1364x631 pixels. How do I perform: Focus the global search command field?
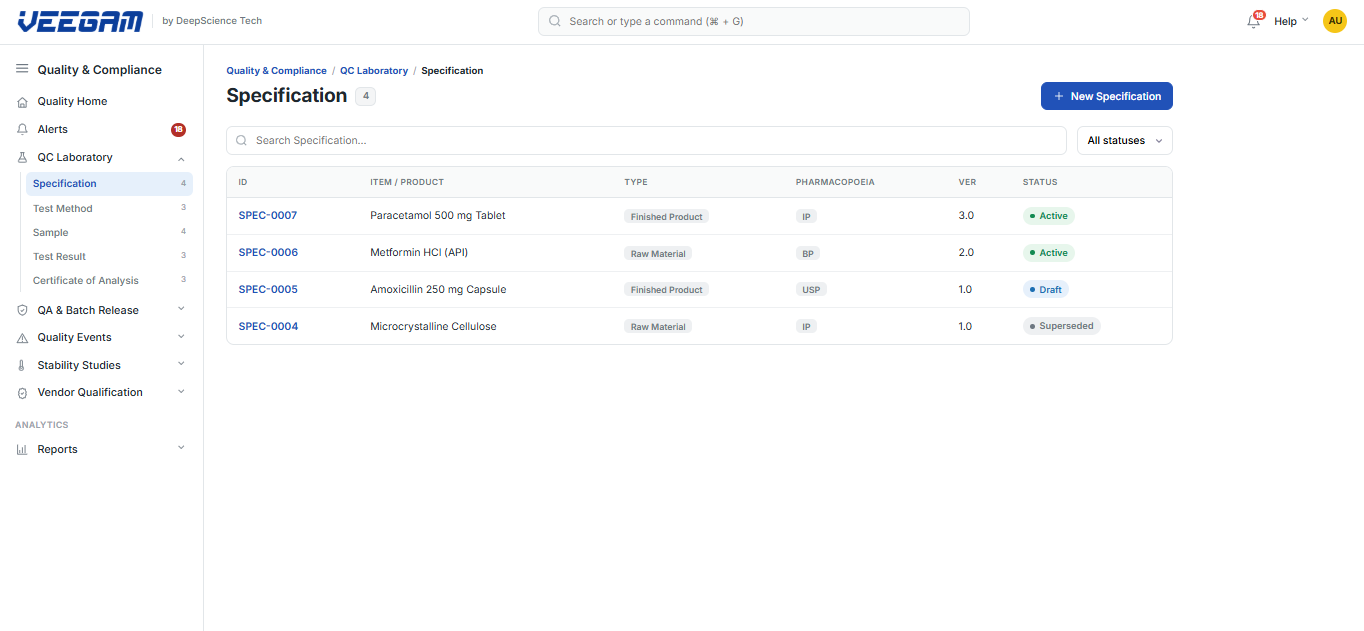[754, 21]
